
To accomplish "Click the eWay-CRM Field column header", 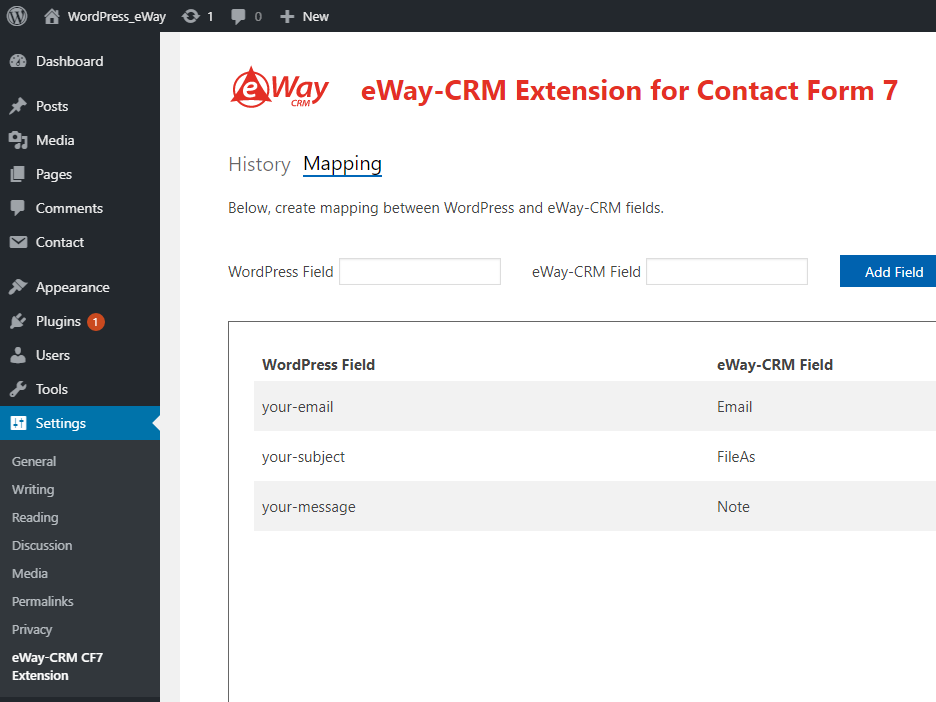I will pos(774,365).
